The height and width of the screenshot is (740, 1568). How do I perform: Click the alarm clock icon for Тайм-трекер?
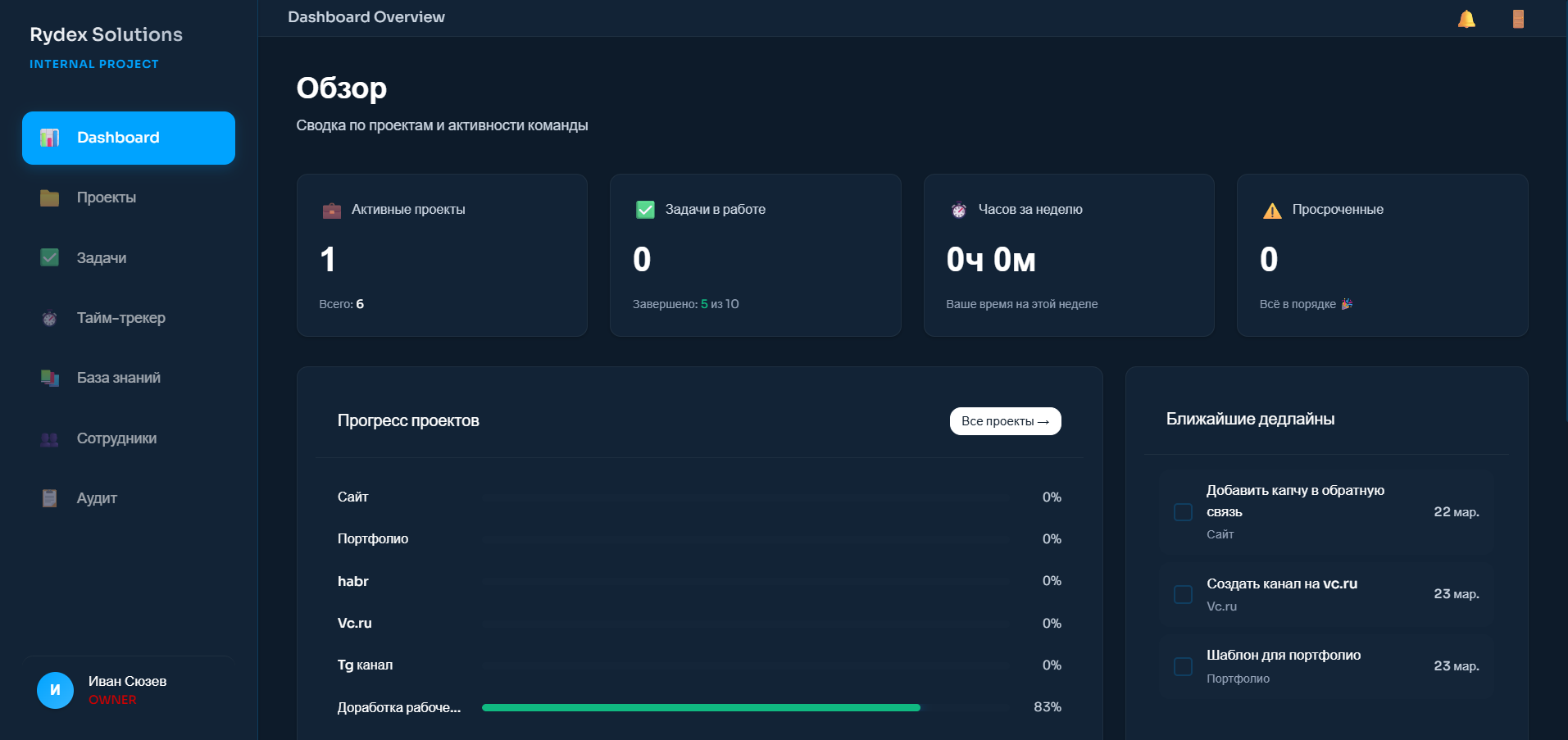[x=49, y=318]
